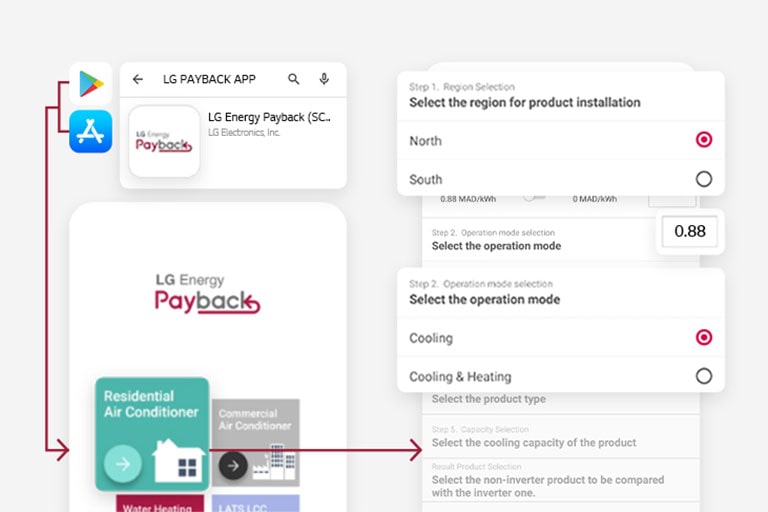This screenshot has height=512, width=768.
Task: Open the LG Energy Payback app icon
Action: click(x=164, y=142)
